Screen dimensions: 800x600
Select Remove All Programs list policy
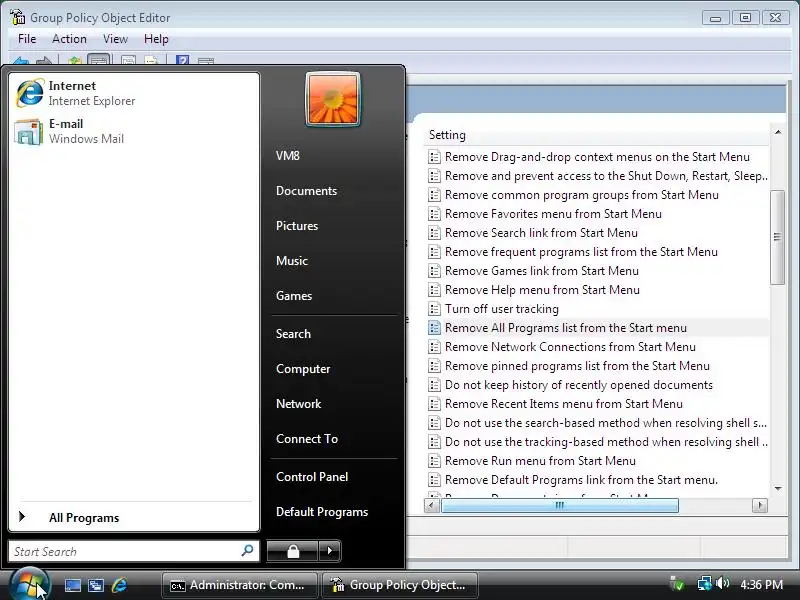[x=566, y=328]
